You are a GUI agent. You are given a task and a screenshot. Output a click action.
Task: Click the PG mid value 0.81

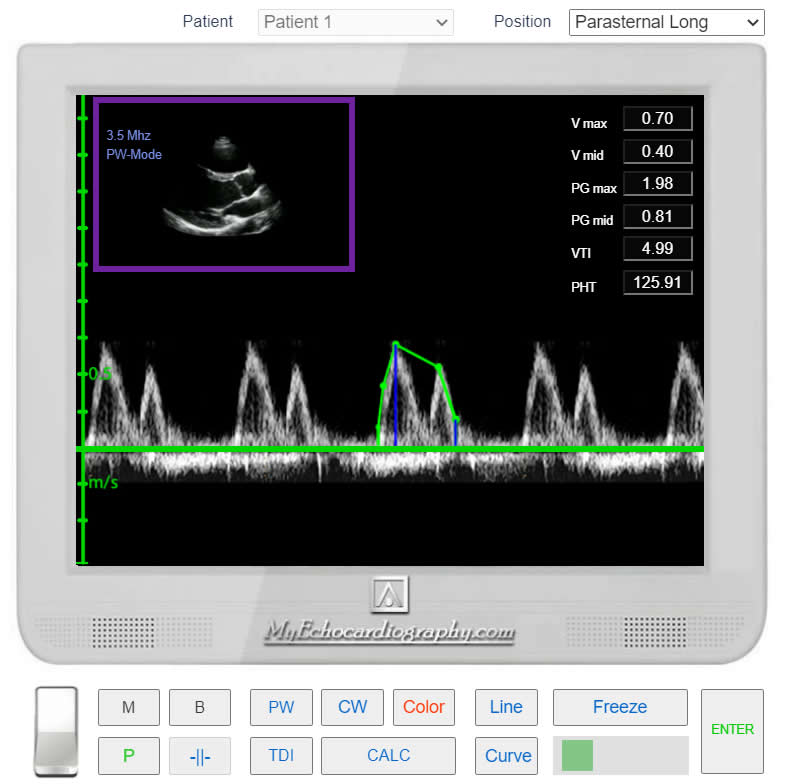tap(658, 216)
